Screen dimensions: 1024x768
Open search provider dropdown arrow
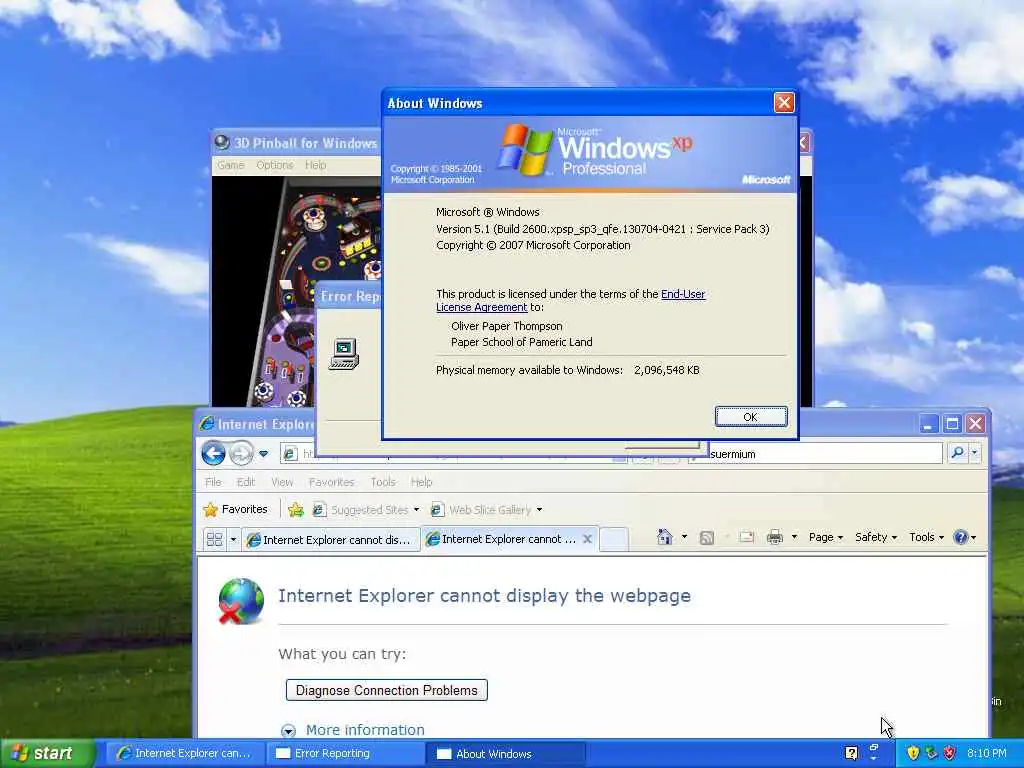(x=974, y=453)
